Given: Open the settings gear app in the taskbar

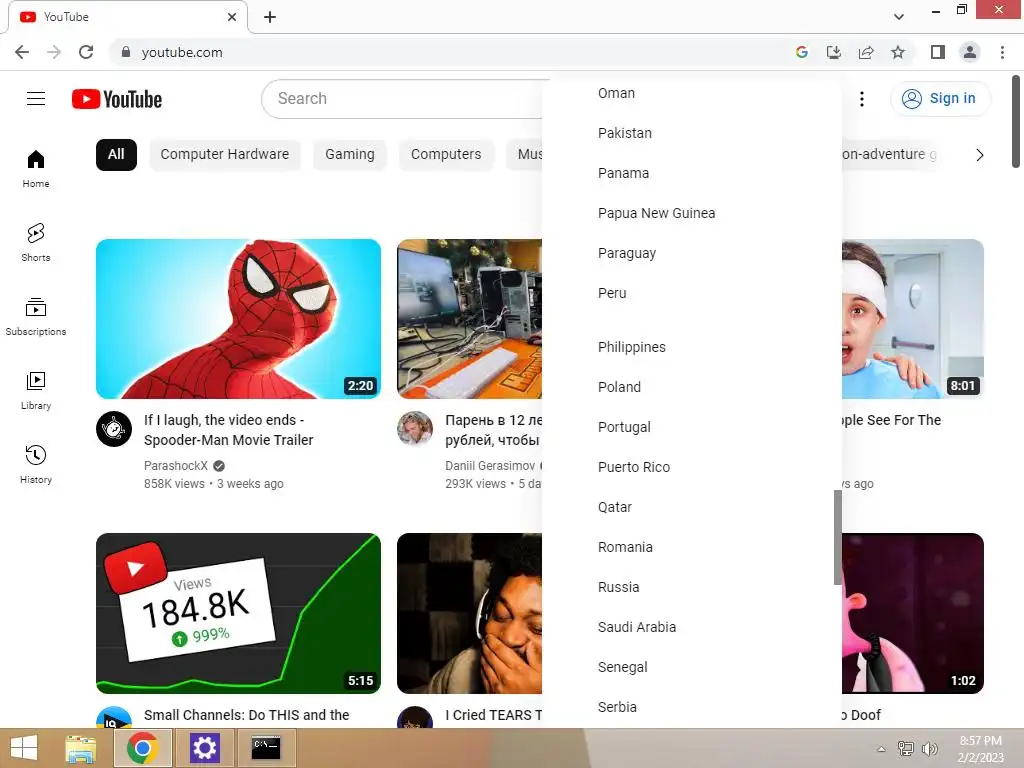Looking at the screenshot, I should tap(204, 748).
